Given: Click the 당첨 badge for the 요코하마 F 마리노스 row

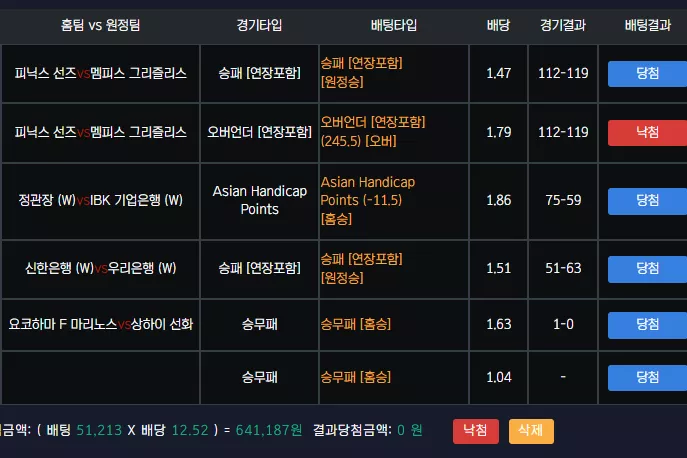Looking at the screenshot, I should [647, 325].
